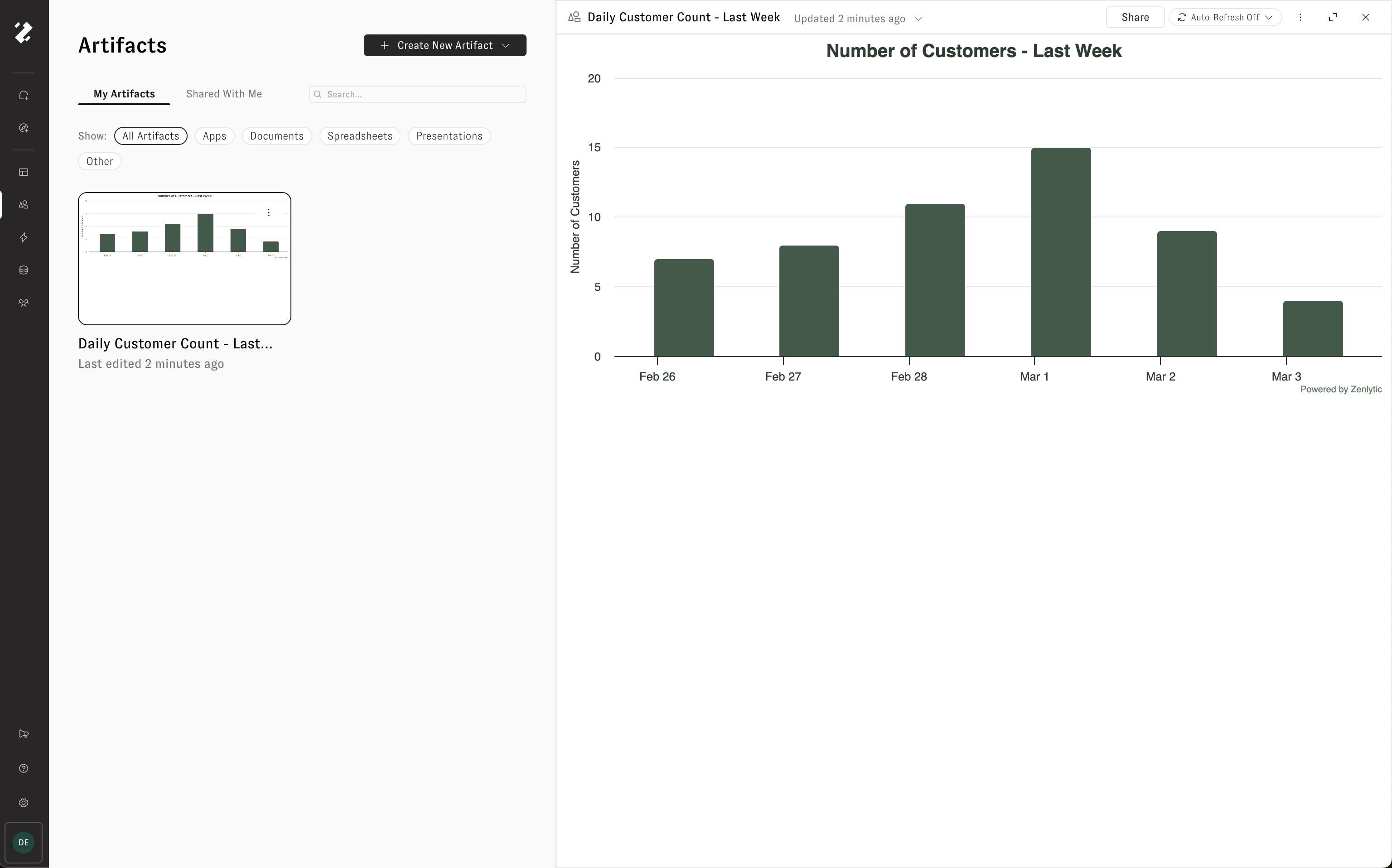This screenshot has height=868, width=1392.
Task: Select the Spreadsheets filter chip
Action: (x=359, y=136)
